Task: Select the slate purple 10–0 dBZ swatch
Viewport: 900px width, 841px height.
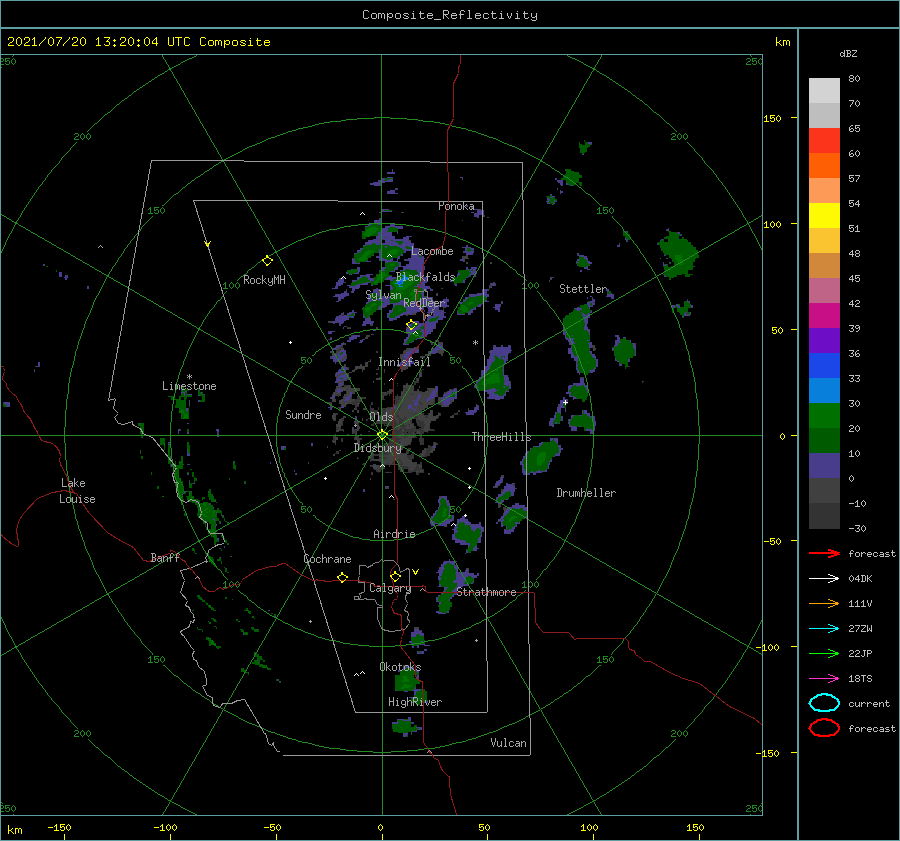Action: click(x=824, y=466)
